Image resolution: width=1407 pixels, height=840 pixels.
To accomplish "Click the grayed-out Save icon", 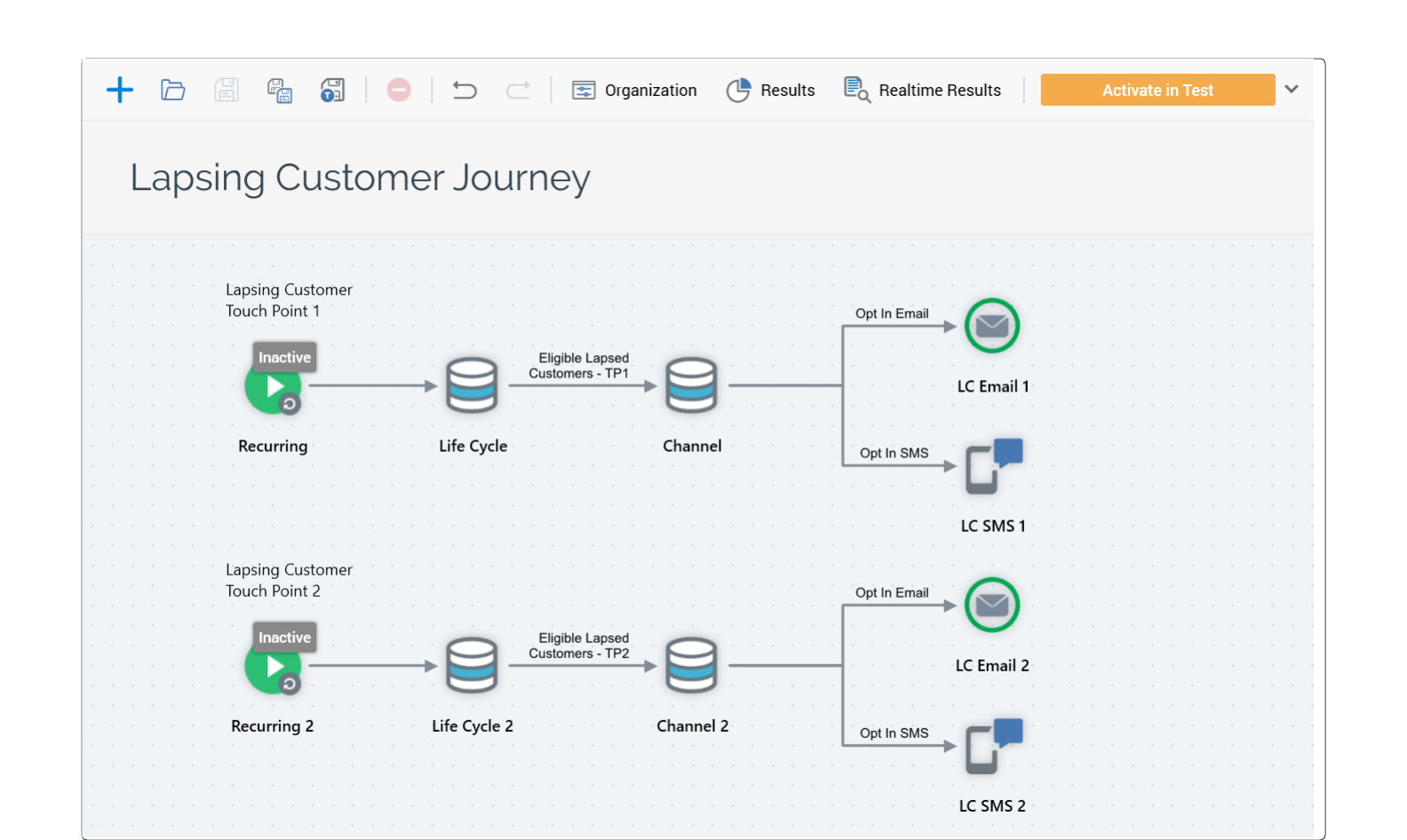I will coord(227,90).
